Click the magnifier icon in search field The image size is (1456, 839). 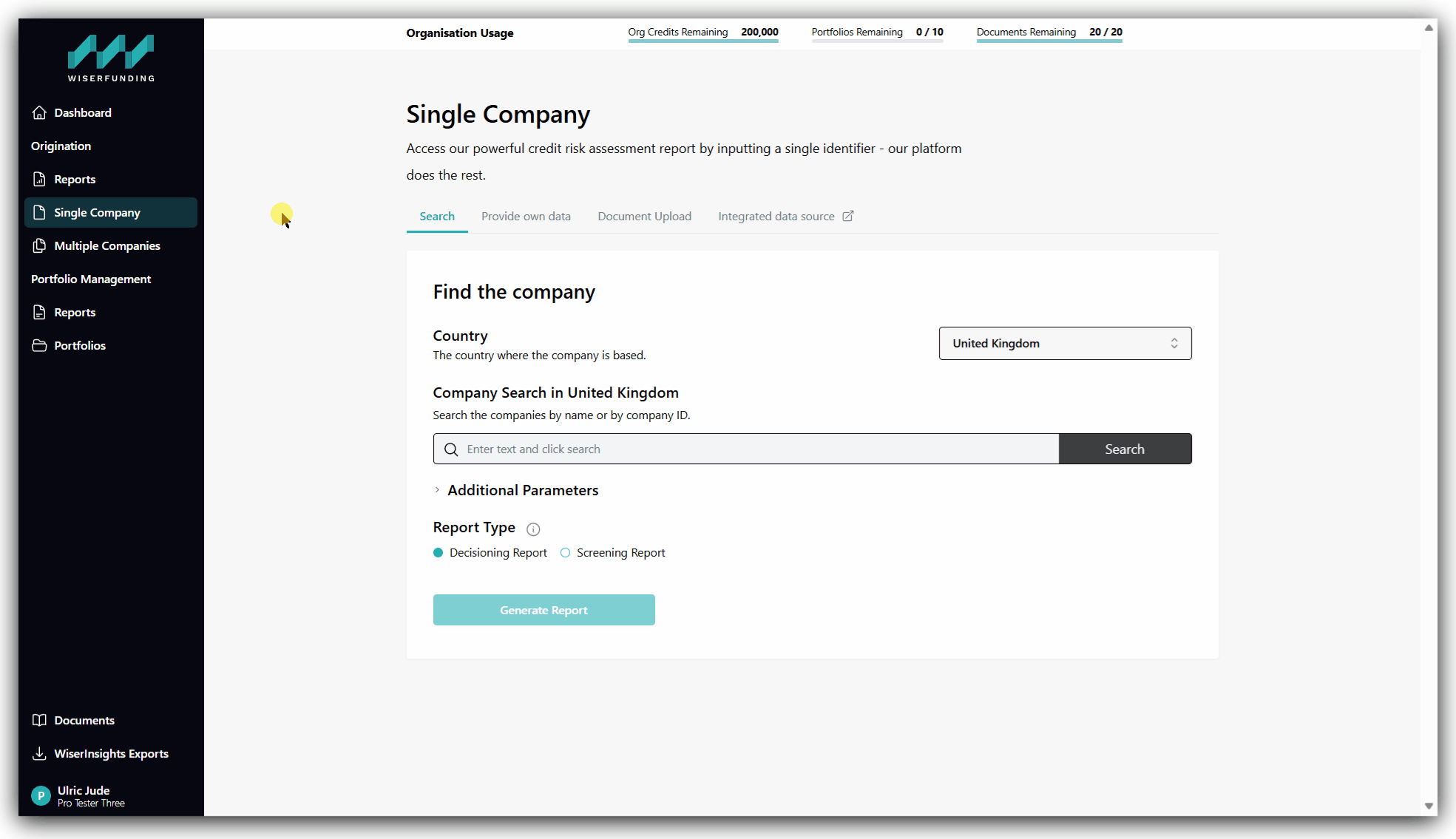click(x=451, y=449)
